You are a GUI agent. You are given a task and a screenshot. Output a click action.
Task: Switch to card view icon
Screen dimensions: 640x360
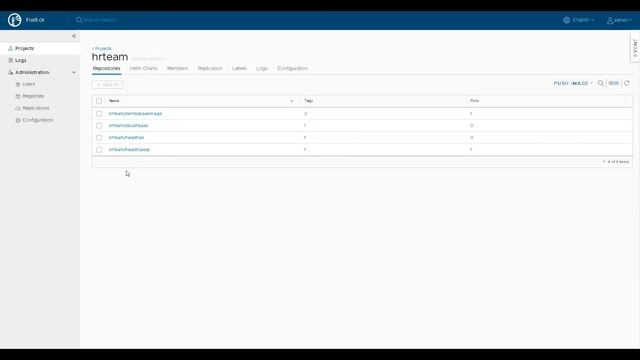(613, 83)
